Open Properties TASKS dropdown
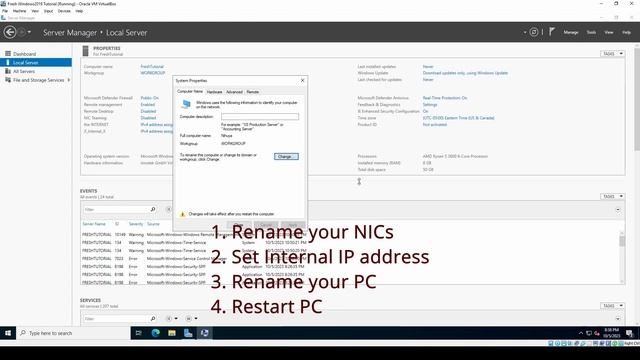This screenshot has width=640, height=360. 612,54
